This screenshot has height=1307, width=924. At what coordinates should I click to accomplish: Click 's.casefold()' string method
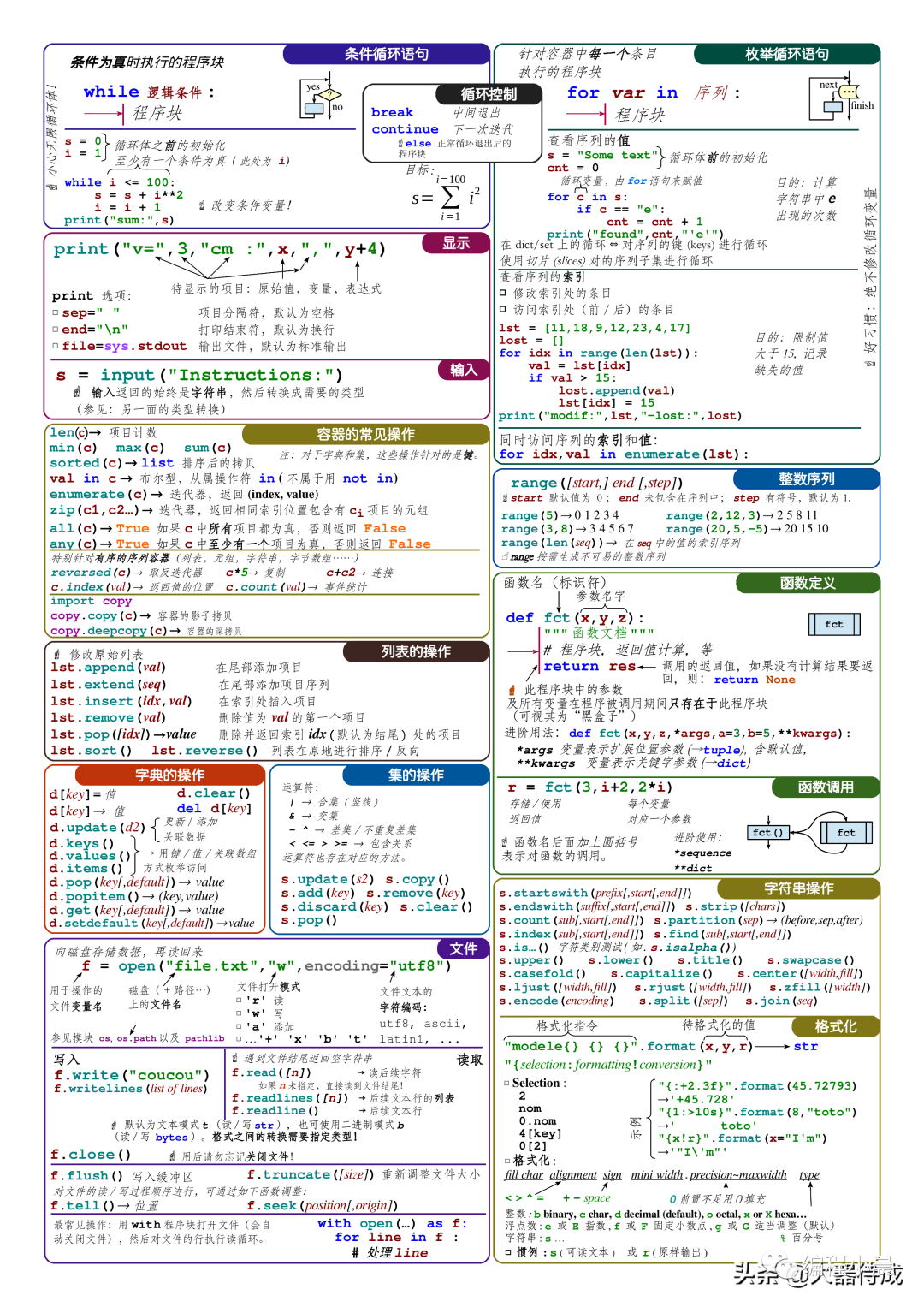click(542, 974)
